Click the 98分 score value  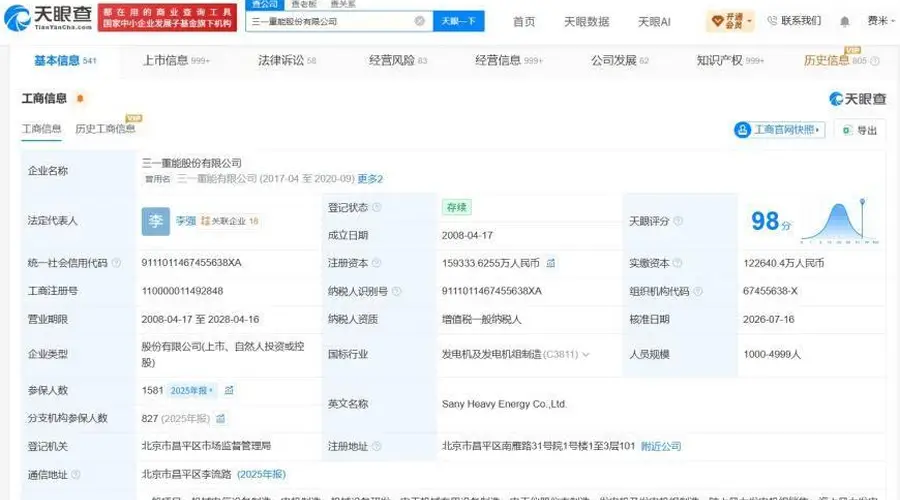tap(770, 221)
